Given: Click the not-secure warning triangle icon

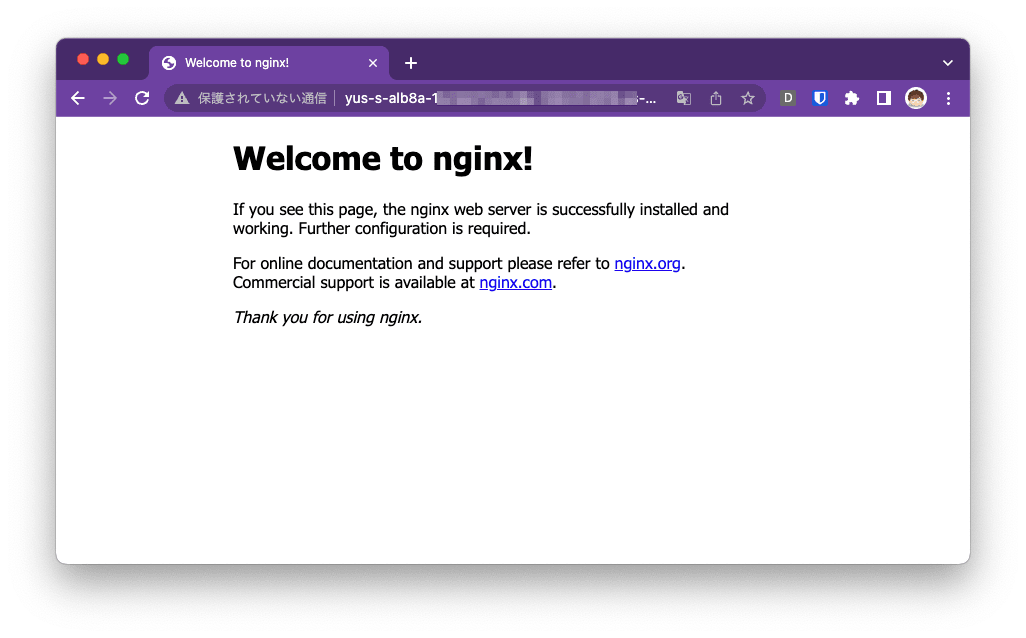Looking at the screenshot, I should coord(182,98).
